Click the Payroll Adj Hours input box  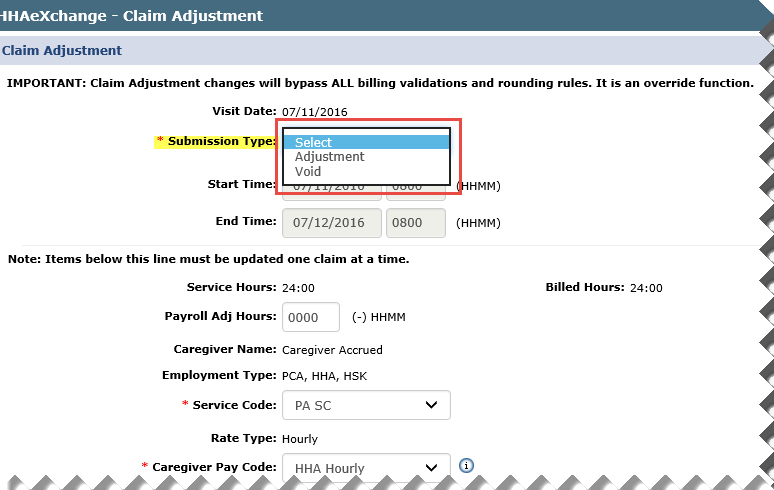311,317
